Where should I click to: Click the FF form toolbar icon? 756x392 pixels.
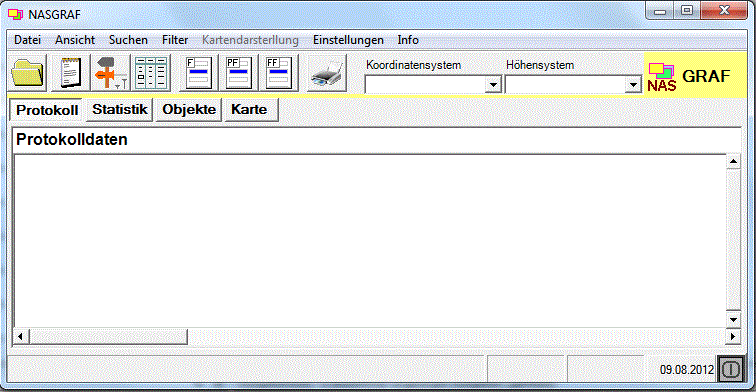tap(279, 73)
